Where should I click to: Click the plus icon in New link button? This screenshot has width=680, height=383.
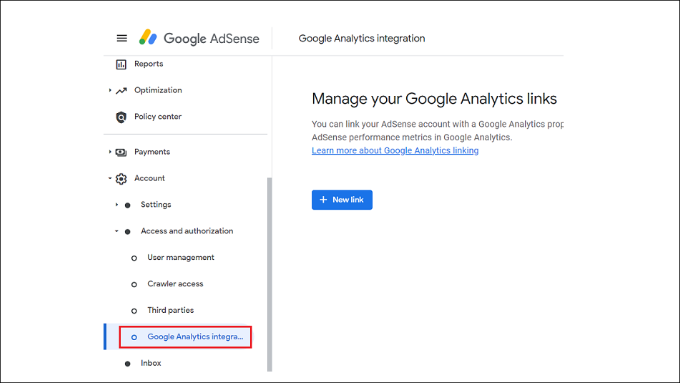(x=323, y=200)
